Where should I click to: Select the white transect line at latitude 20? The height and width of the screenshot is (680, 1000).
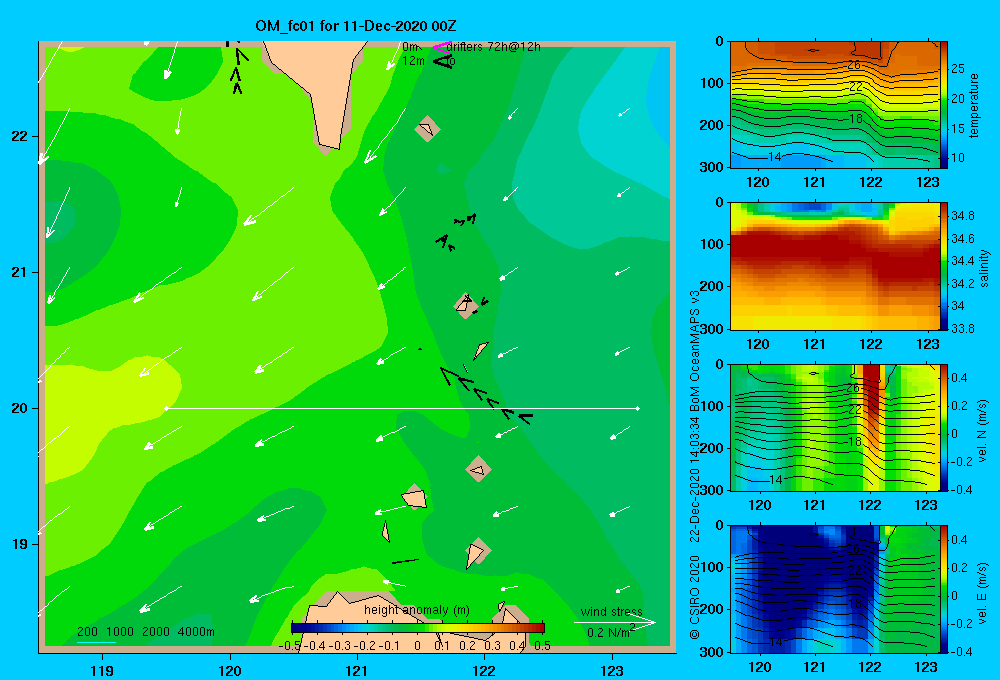click(x=402, y=408)
